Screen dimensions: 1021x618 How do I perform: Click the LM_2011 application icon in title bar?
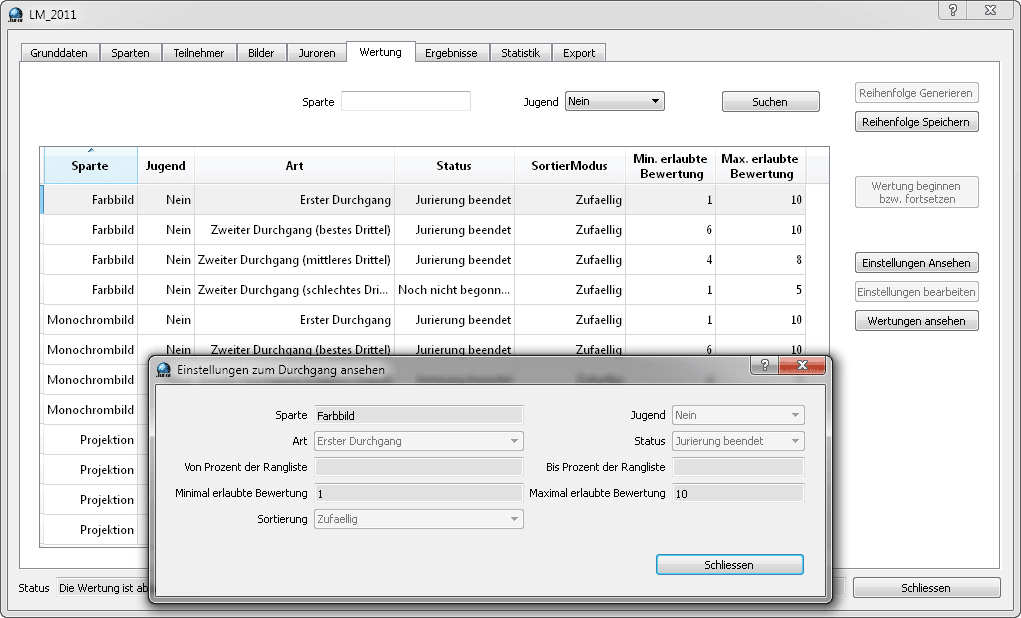pos(16,14)
